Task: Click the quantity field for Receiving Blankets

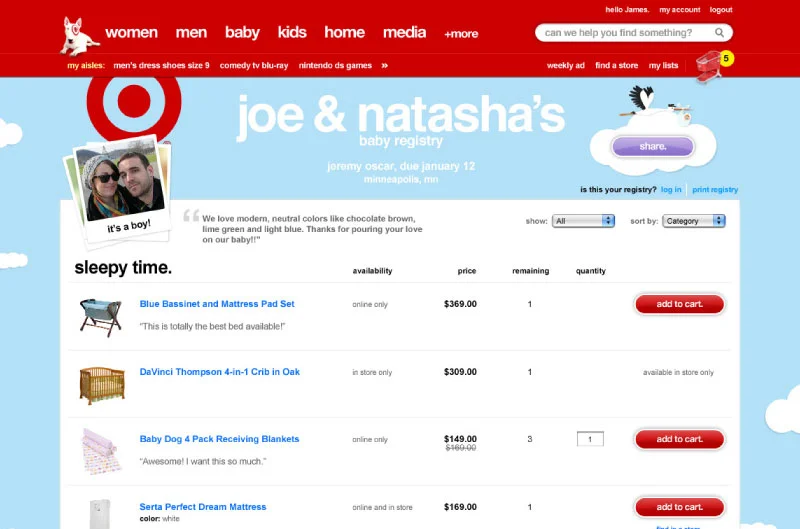Action: (x=590, y=439)
